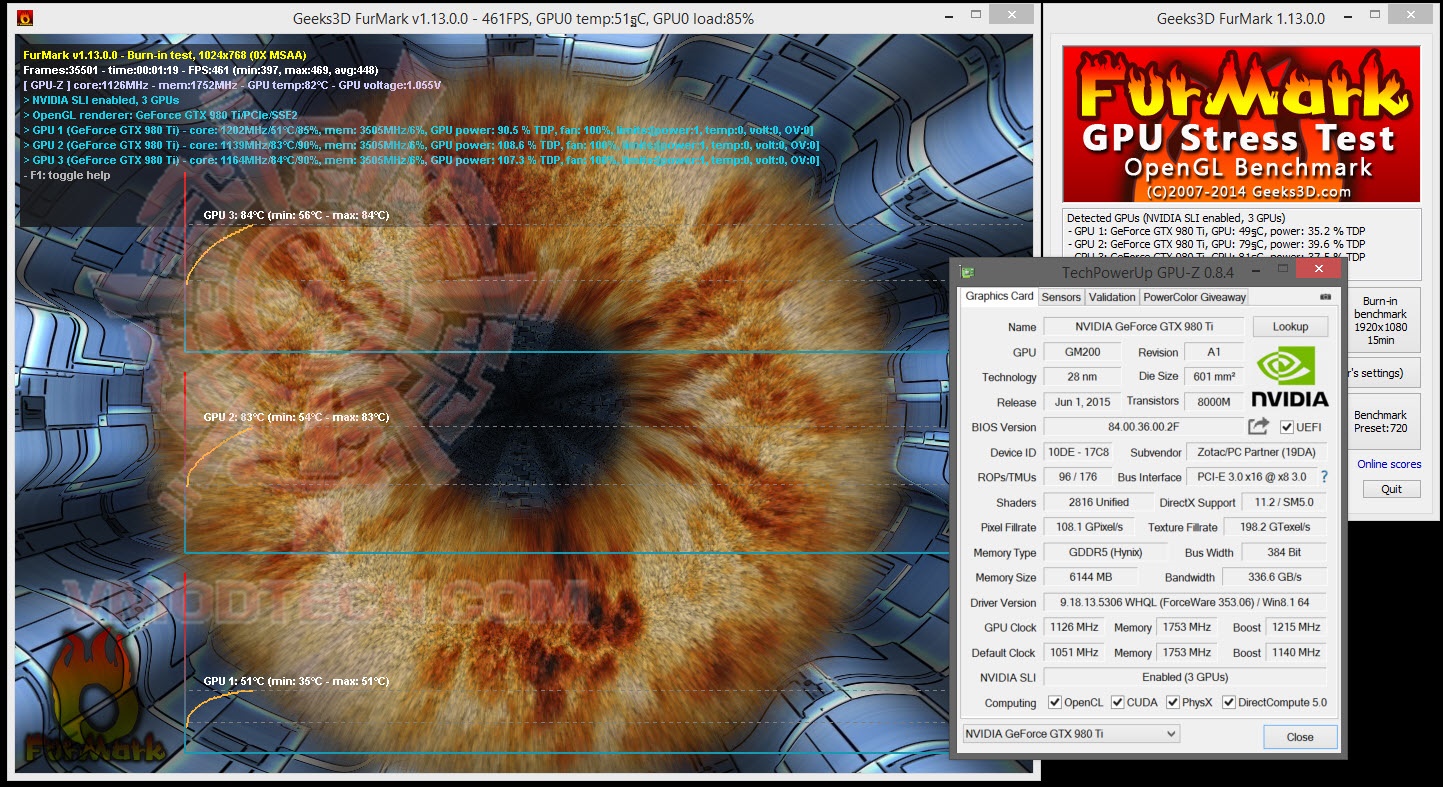Click the Subvendor value Zotac/PC Partner (19DA)
This screenshot has height=787, width=1443.
[1256, 452]
